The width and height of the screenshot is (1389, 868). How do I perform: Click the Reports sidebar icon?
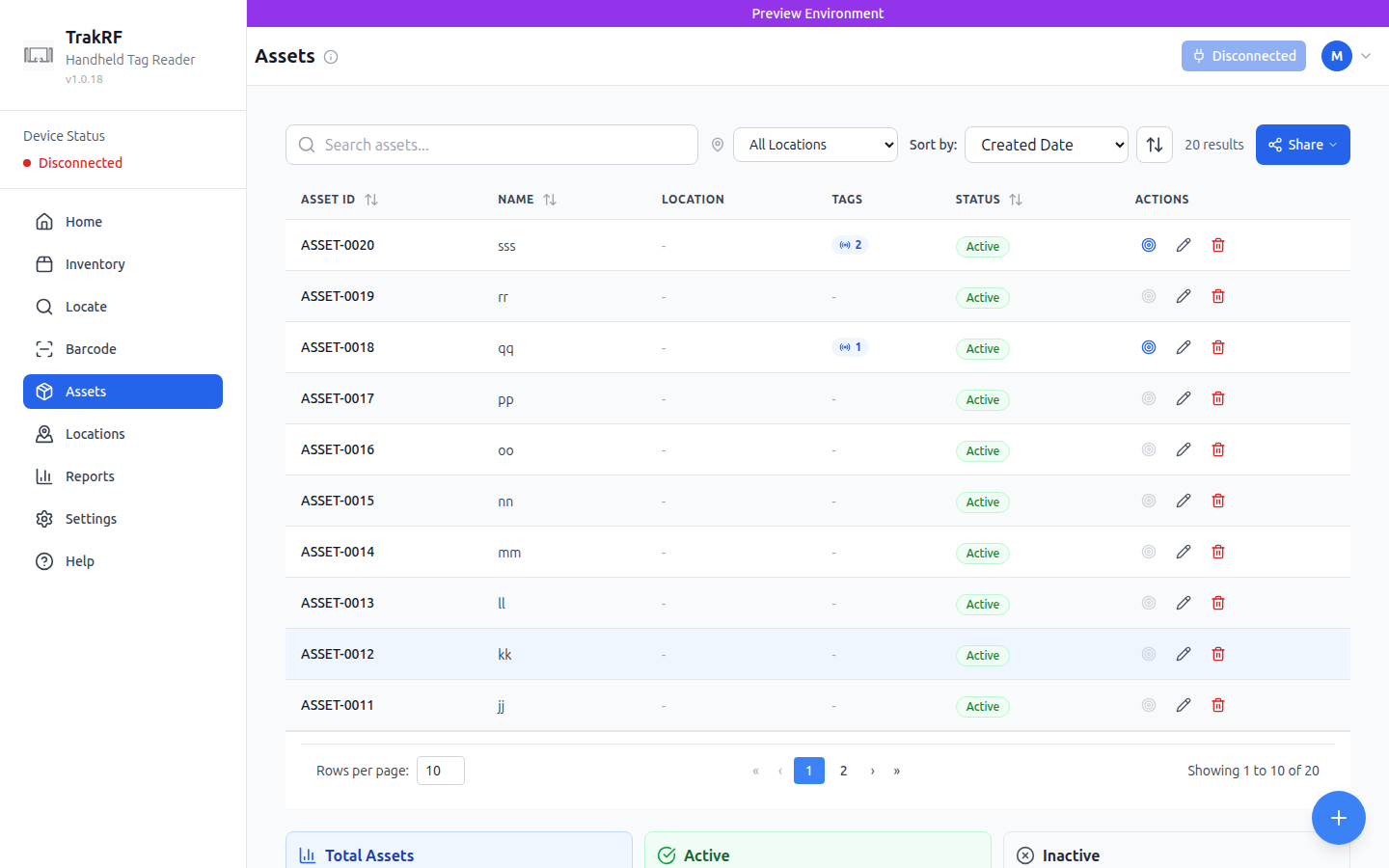tap(44, 475)
